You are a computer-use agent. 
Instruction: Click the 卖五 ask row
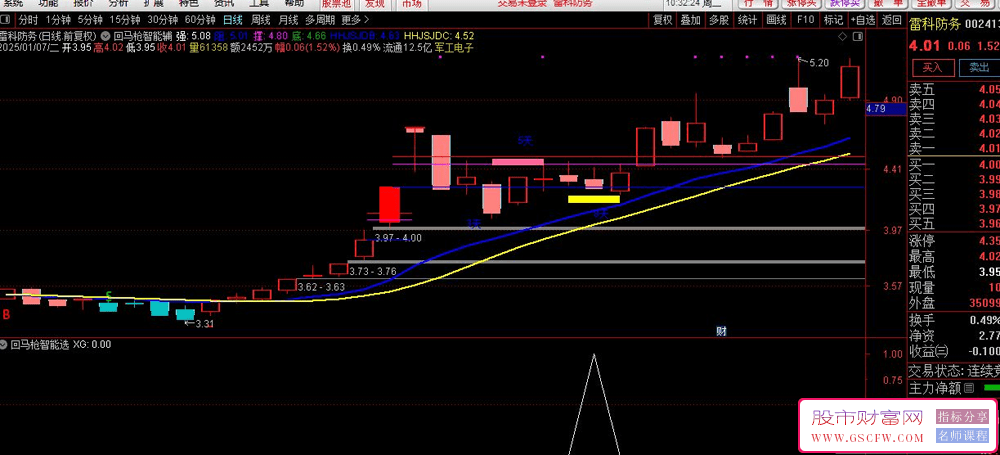953,89
